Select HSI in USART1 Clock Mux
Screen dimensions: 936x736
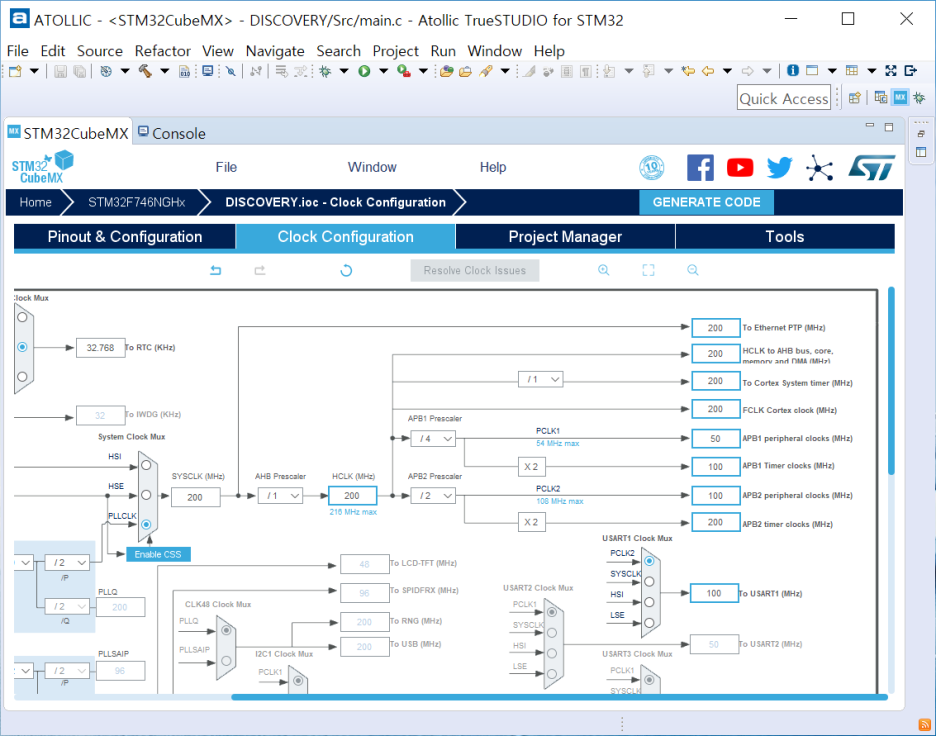click(649, 602)
